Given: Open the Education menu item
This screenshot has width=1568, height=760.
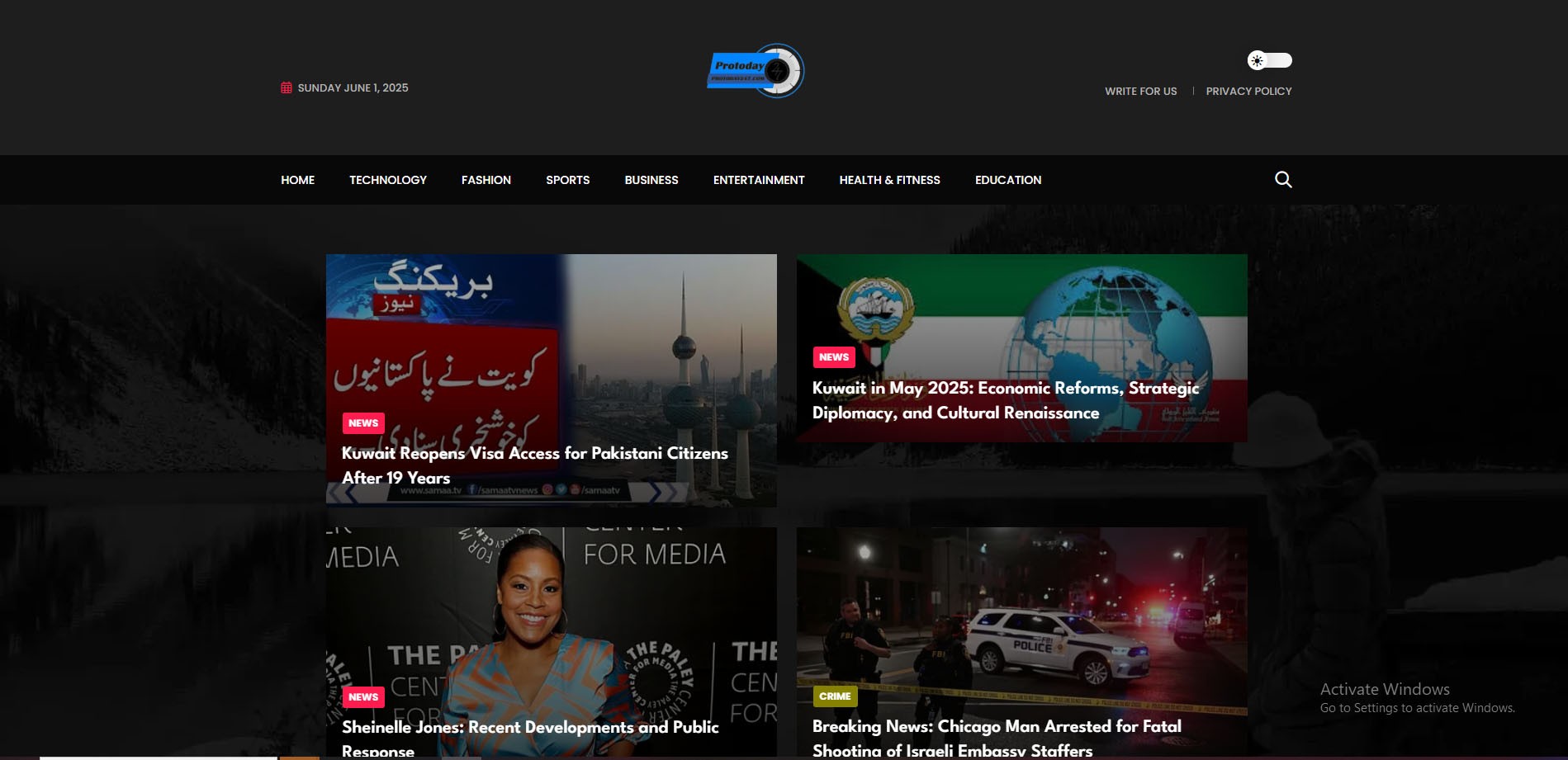Looking at the screenshot, I should point(1008,180).
